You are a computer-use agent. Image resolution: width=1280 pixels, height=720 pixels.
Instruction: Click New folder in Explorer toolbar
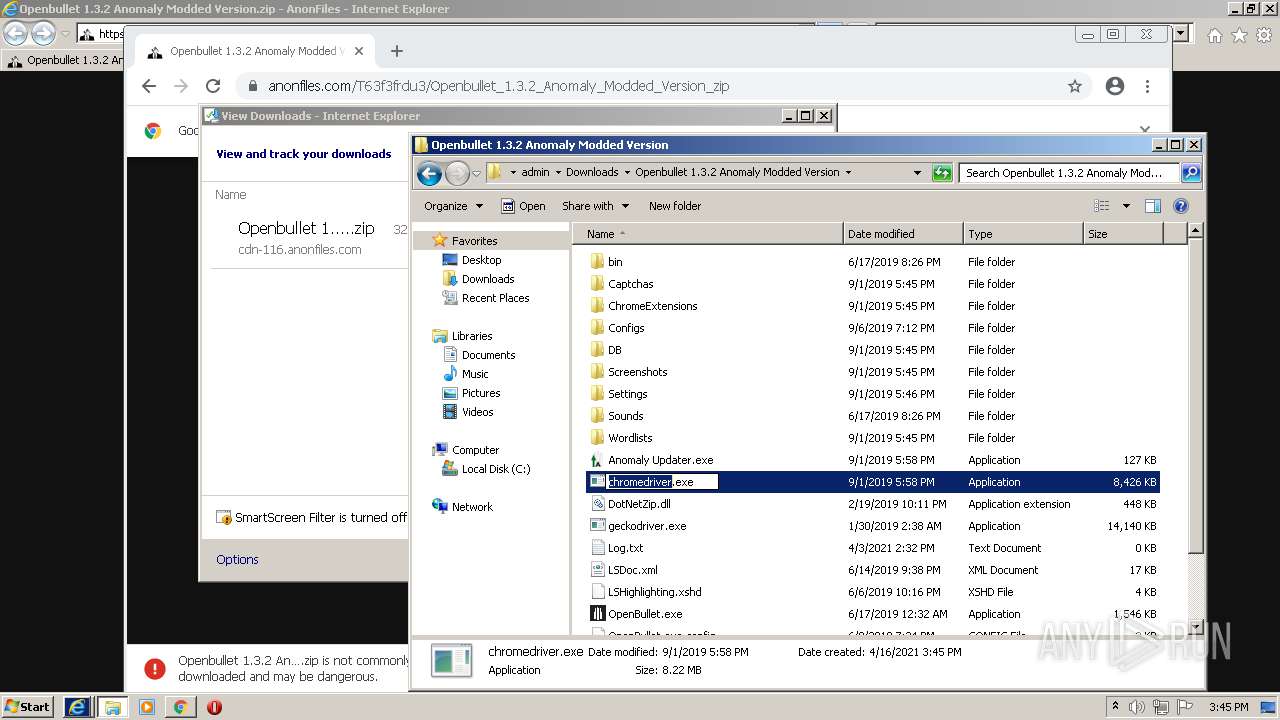[675, 206]
